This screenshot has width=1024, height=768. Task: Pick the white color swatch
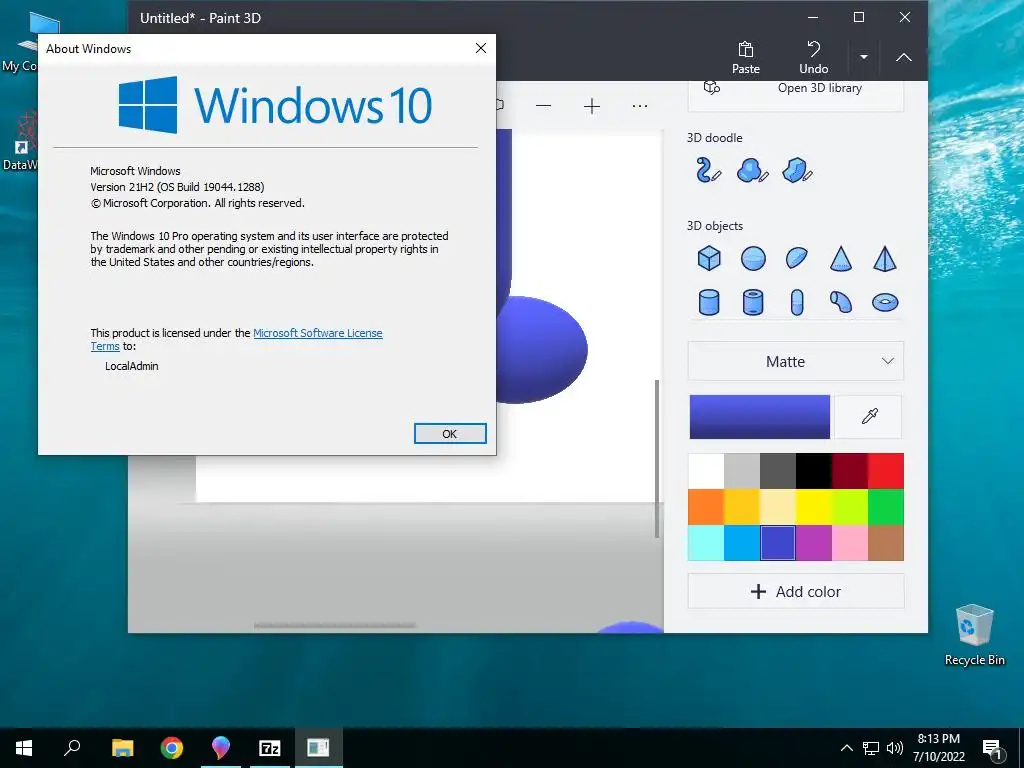[706, 471]
